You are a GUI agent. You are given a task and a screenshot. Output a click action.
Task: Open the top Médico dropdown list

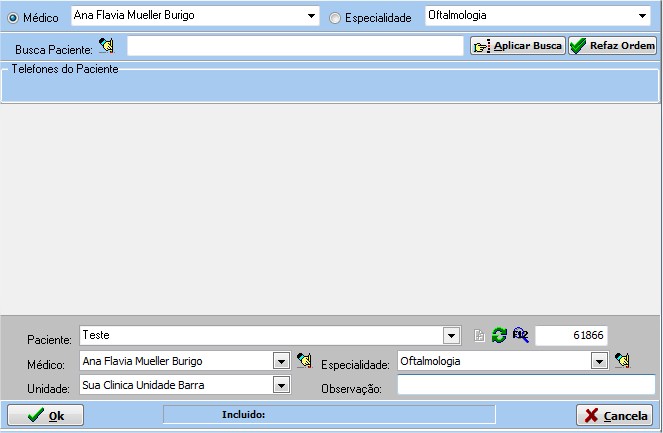(x=312, y=17)
